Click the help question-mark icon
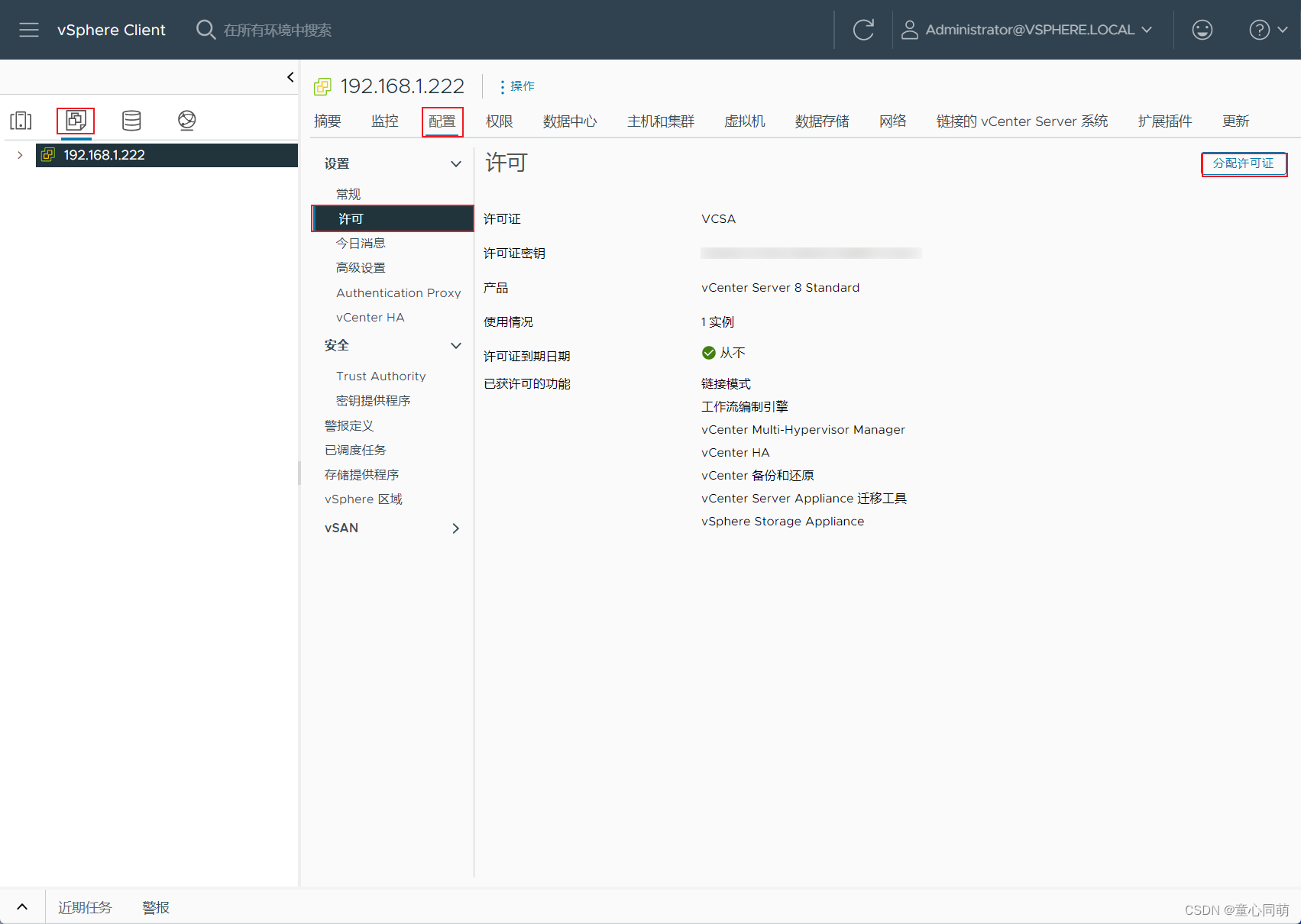 1258,30
